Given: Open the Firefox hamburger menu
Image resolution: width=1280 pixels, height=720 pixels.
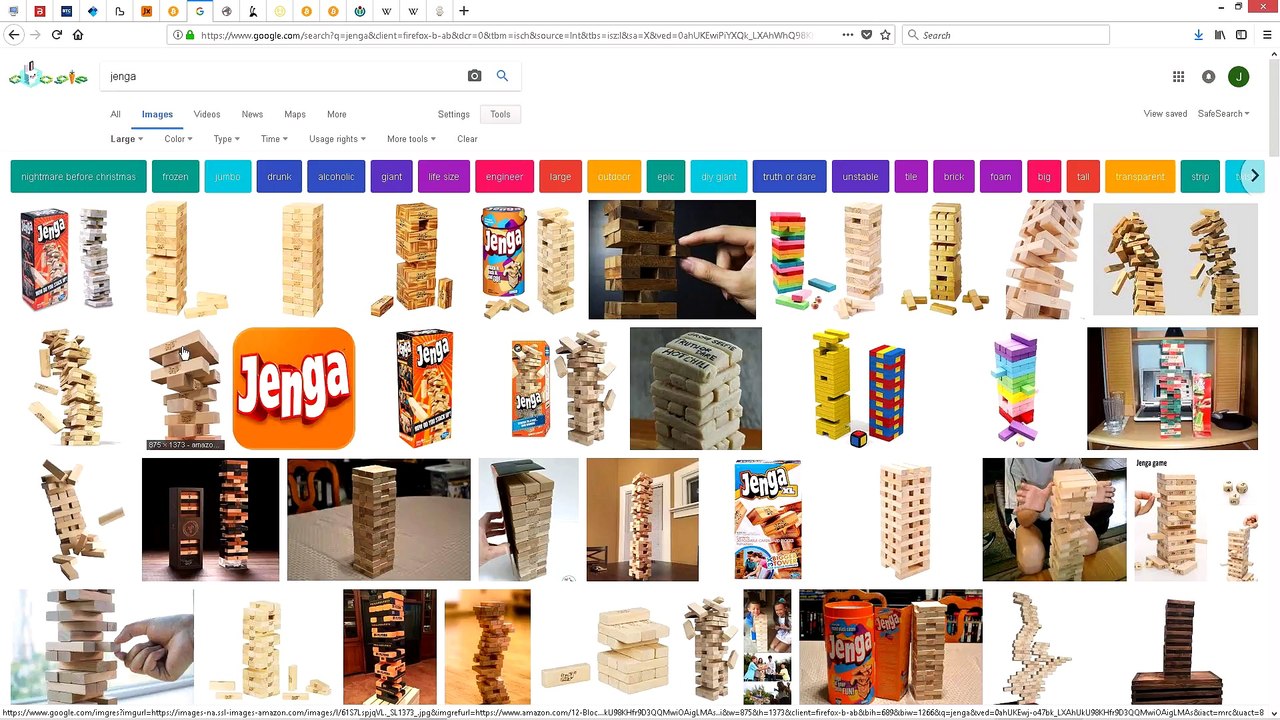Looking at the screenshot, I should pyautogui.click(x=1266, y=35).
